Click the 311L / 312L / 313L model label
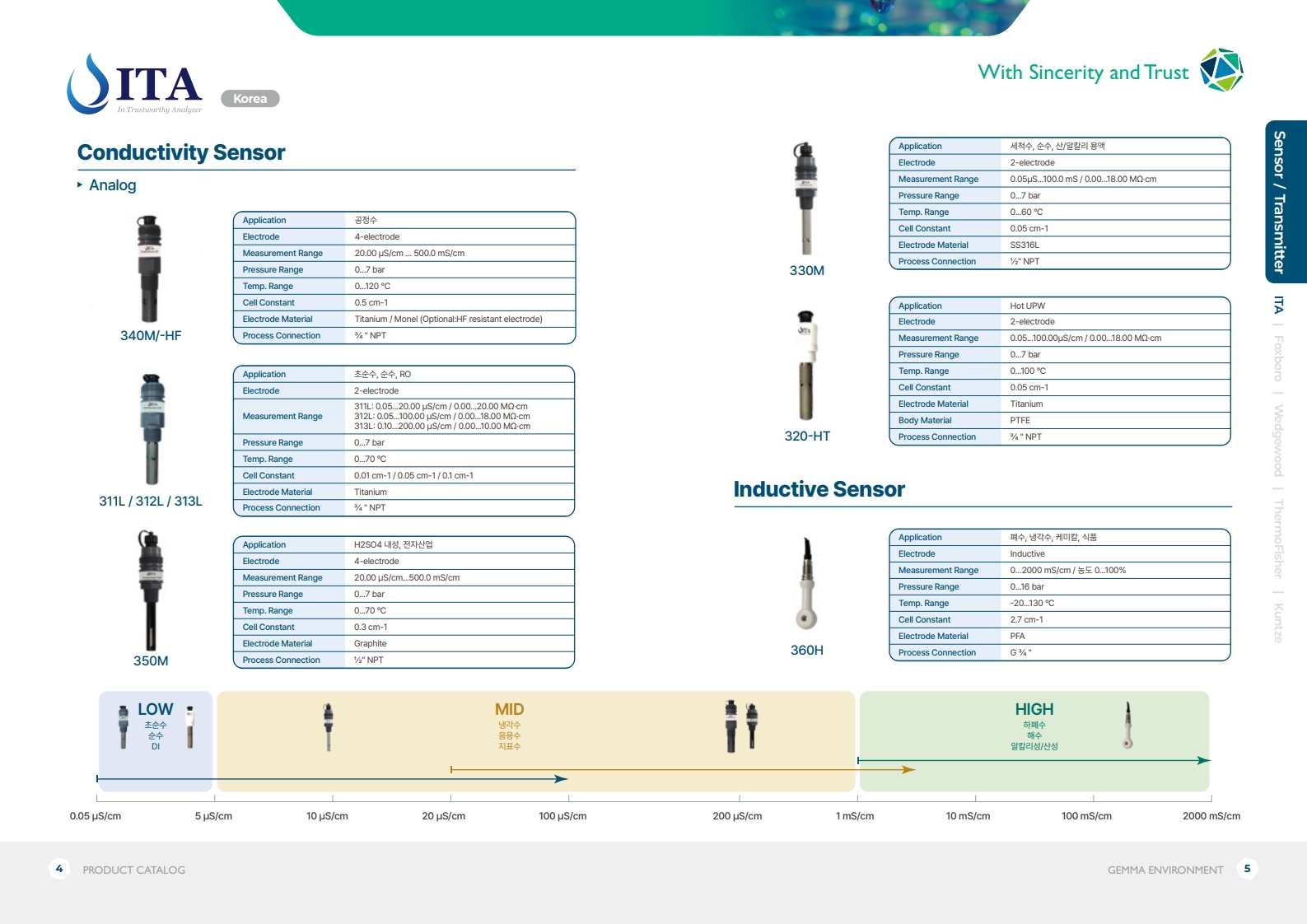Screen dimensions: 1307x924 [x=151, y=501]
